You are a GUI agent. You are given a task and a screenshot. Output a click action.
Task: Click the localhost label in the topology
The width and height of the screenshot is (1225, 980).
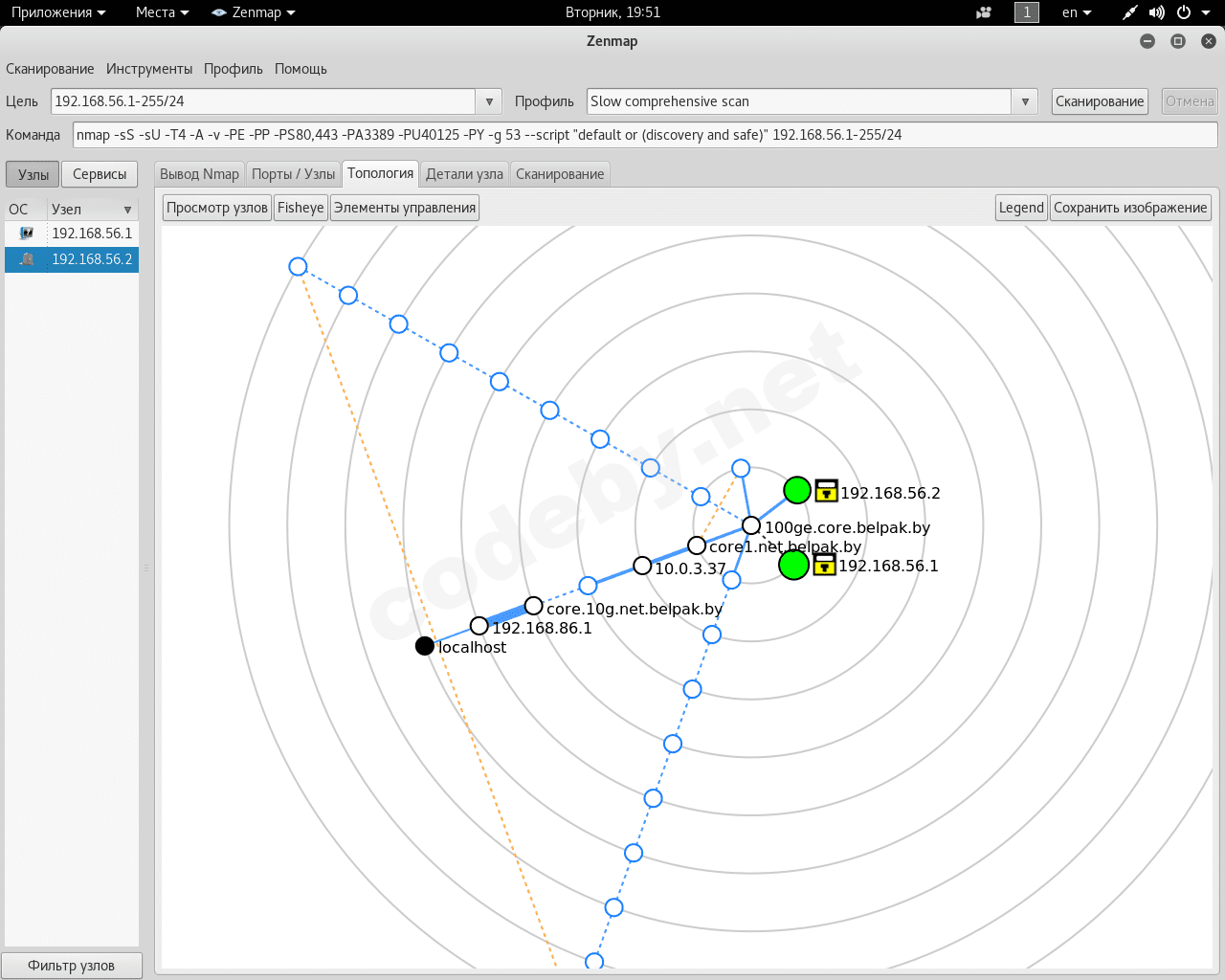click(472, 647)
